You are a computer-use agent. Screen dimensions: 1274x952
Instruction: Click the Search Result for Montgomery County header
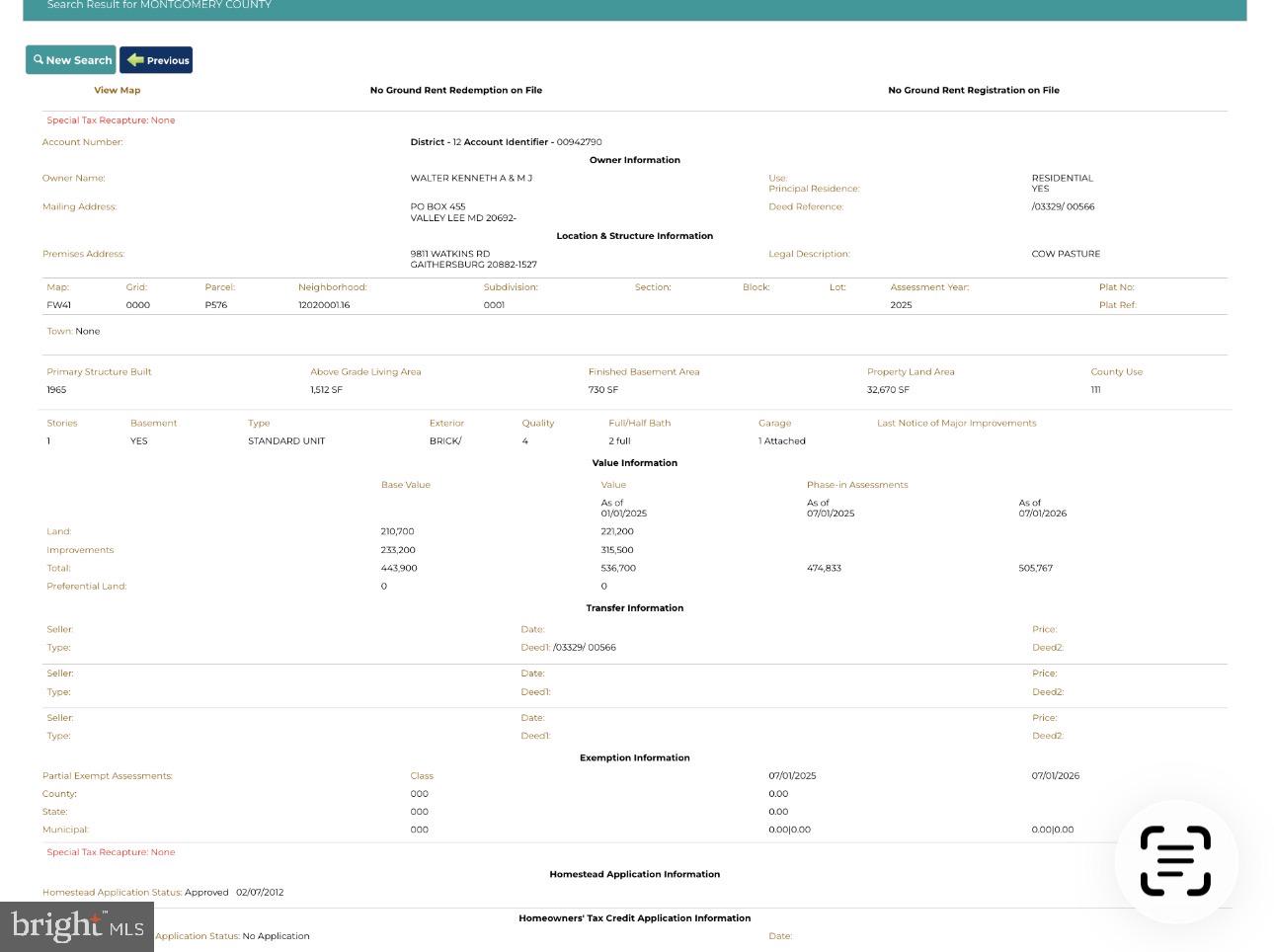pyautogui.click(x=159, y=5)
